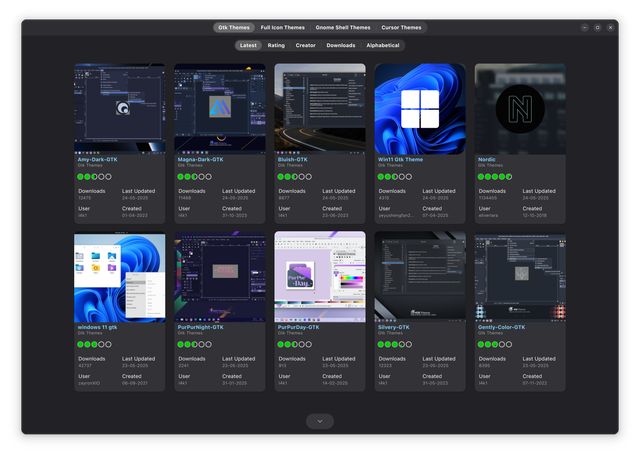The height and width of the screenshot is (458, 640).
Task: Click the rating dots on the Silvery-GTK card
Action: click(x=395, y=345)
